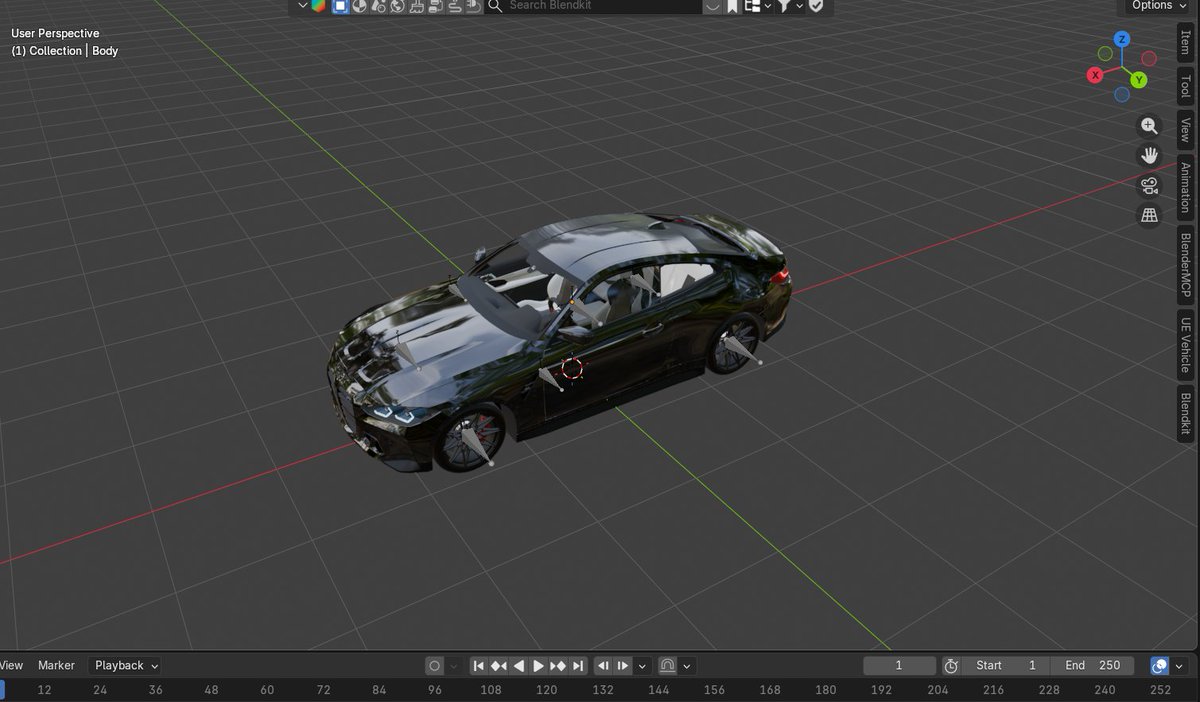
Task: Open the timeline overlay options dropdown
Action: 1179,666
